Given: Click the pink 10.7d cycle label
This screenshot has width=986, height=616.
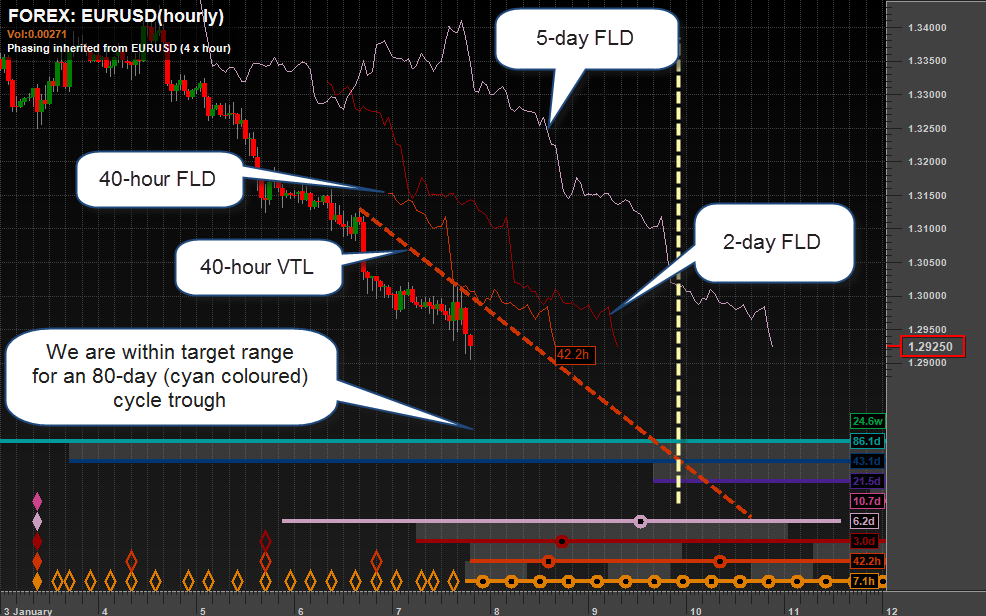Looking at the screenshot, I should coord(864,501).
